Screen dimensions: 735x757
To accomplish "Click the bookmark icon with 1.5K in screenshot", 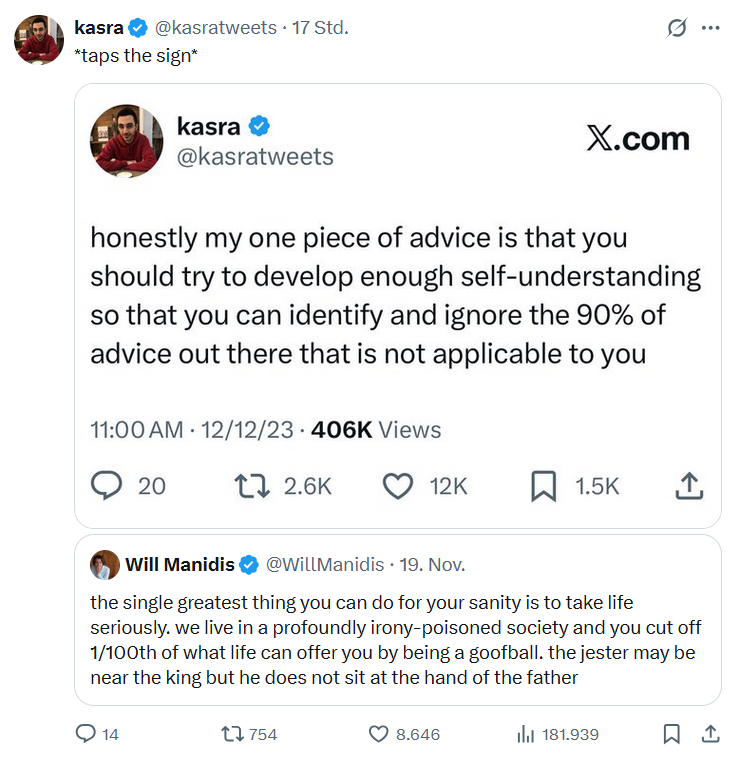I will click(x=543, y=486).
